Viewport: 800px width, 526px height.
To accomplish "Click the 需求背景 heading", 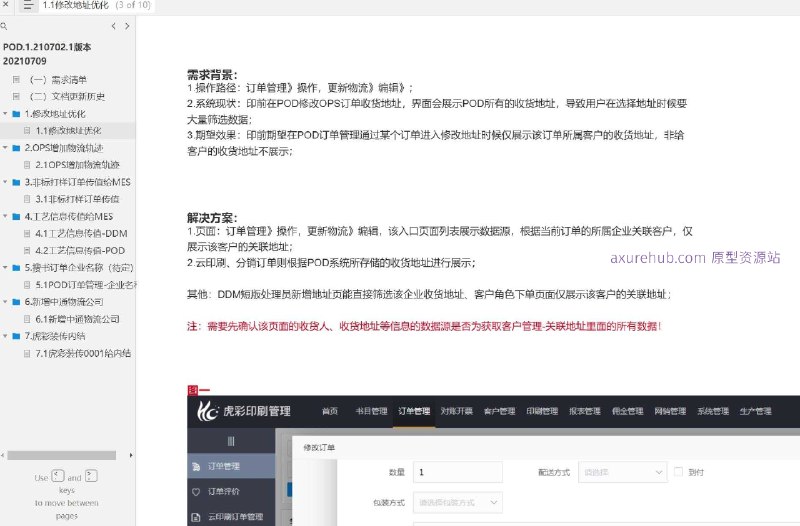I will [x=212, y=75].
